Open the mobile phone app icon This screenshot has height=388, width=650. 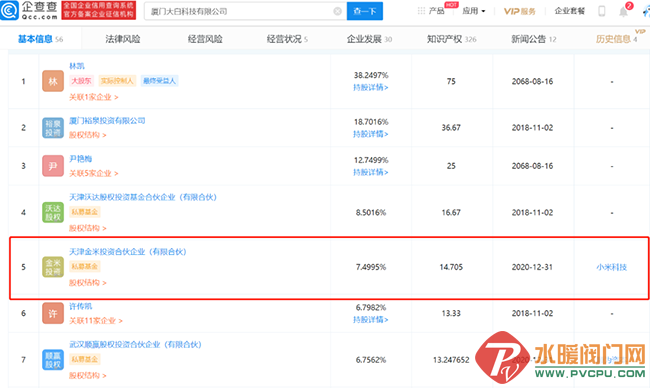pyautogui.click(x=602, y=11)
